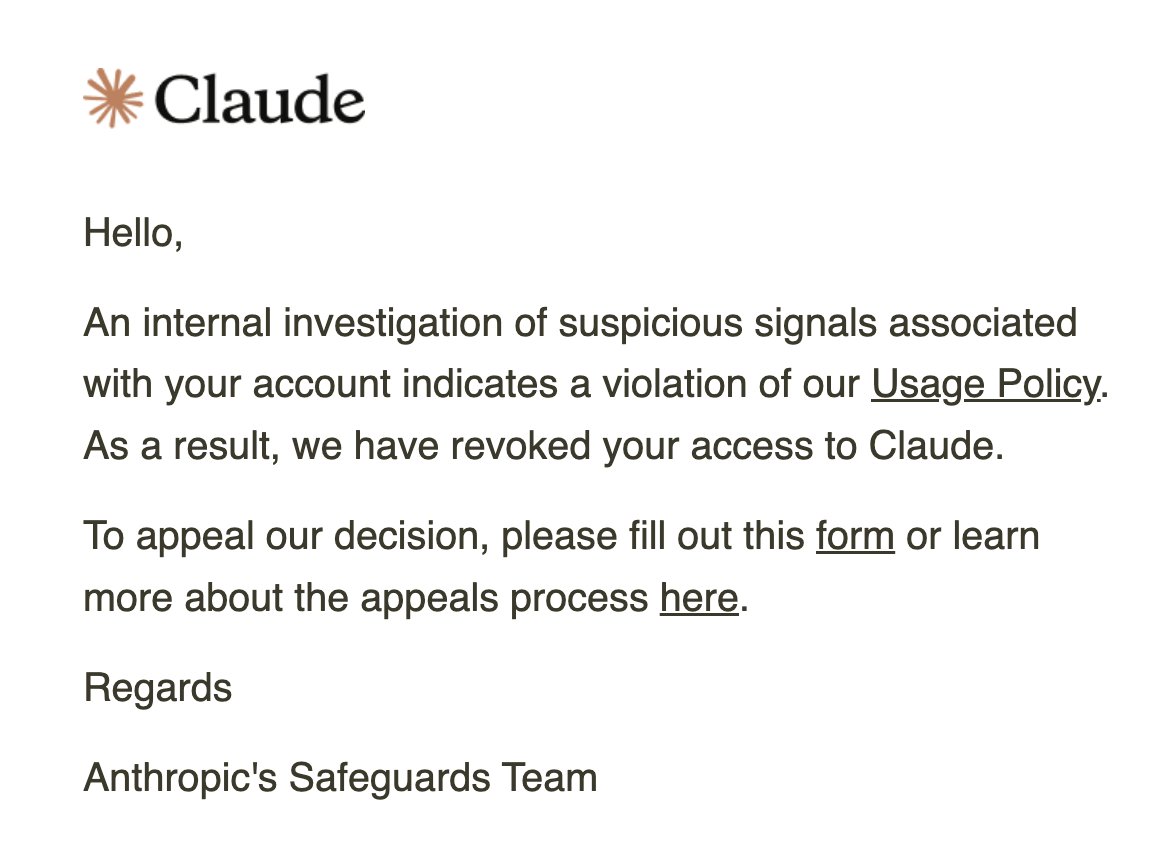Click the phrase 'To appeal our decision'

tap(286, 537)
